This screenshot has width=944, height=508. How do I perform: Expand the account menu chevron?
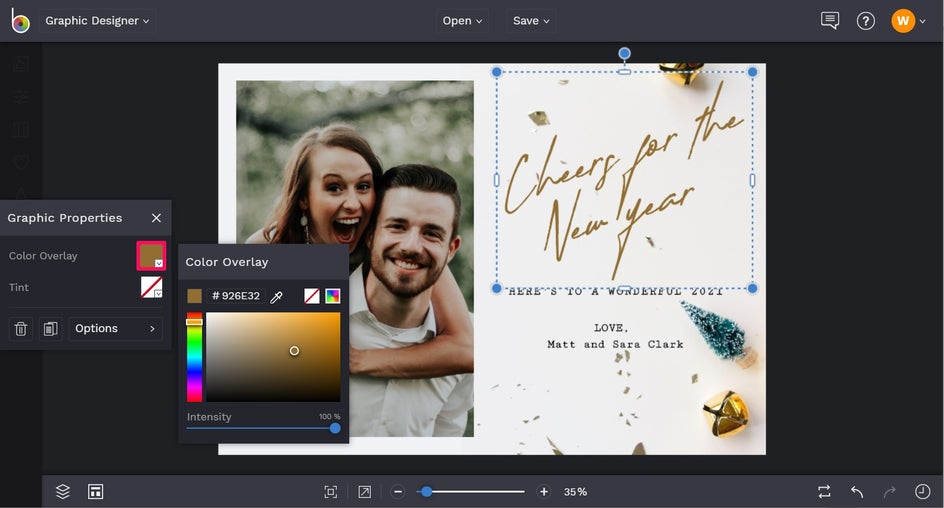pos(922,22)
